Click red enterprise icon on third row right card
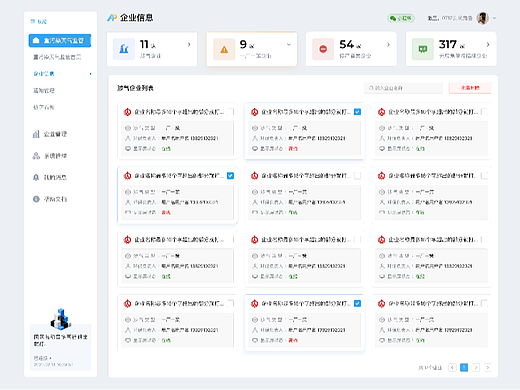 coord(381,240)
